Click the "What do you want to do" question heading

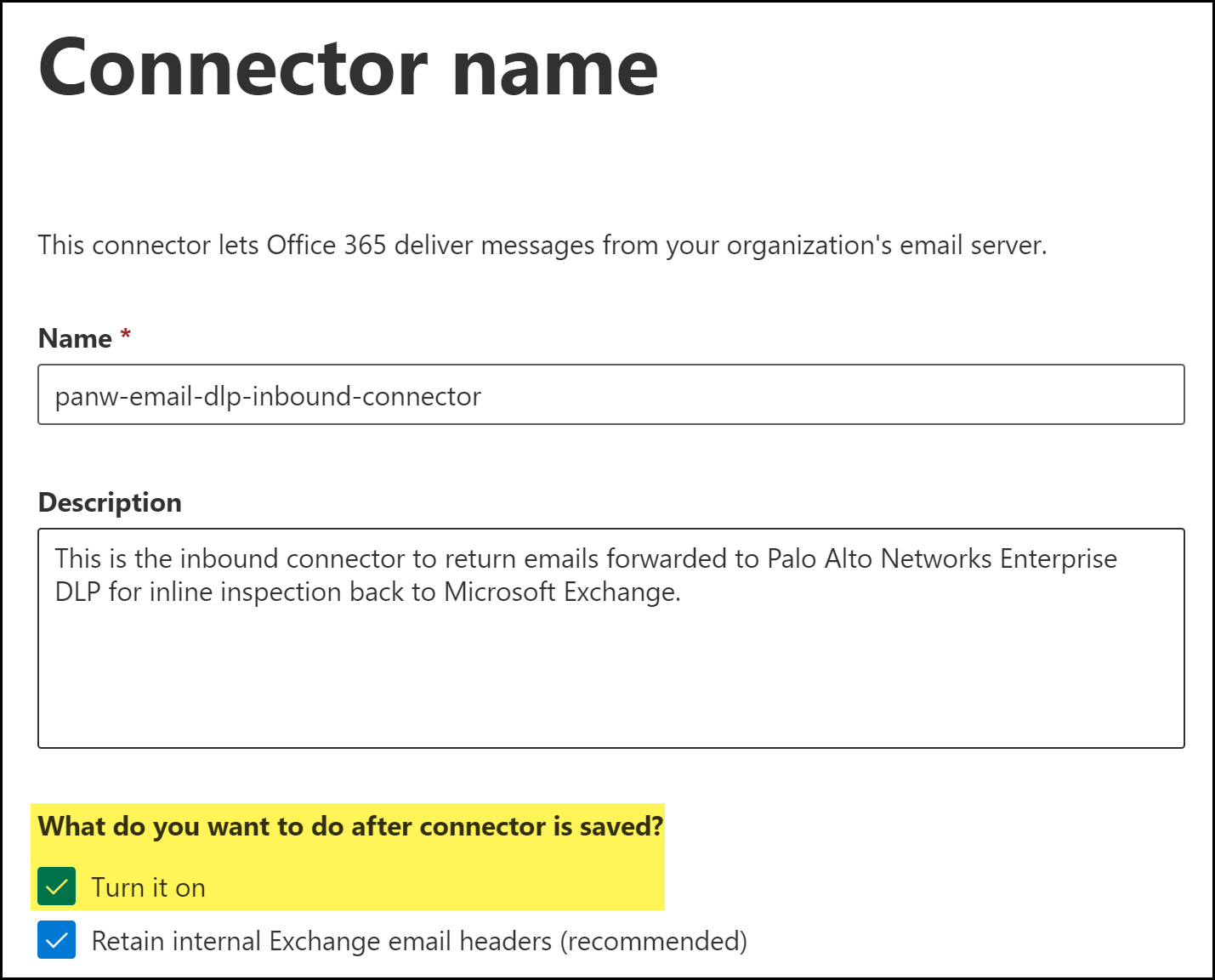pyautogui.click(x=350, y=826)
